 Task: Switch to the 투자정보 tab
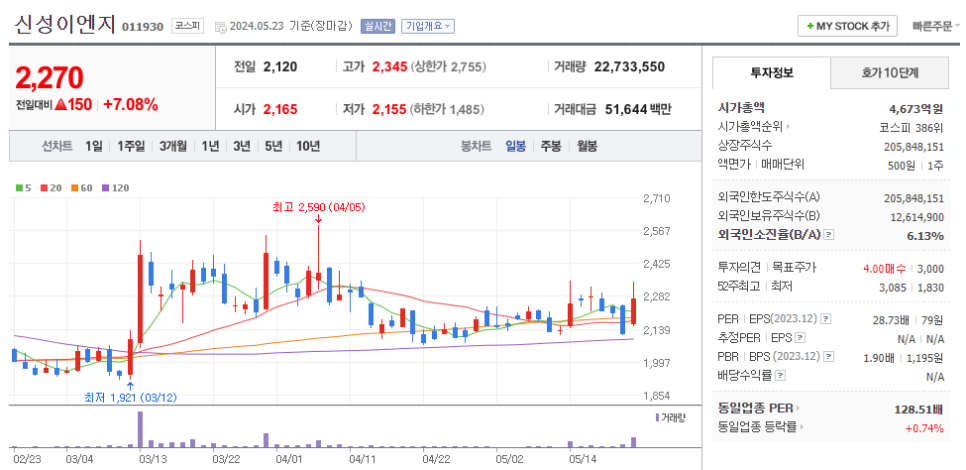point(771,73)
